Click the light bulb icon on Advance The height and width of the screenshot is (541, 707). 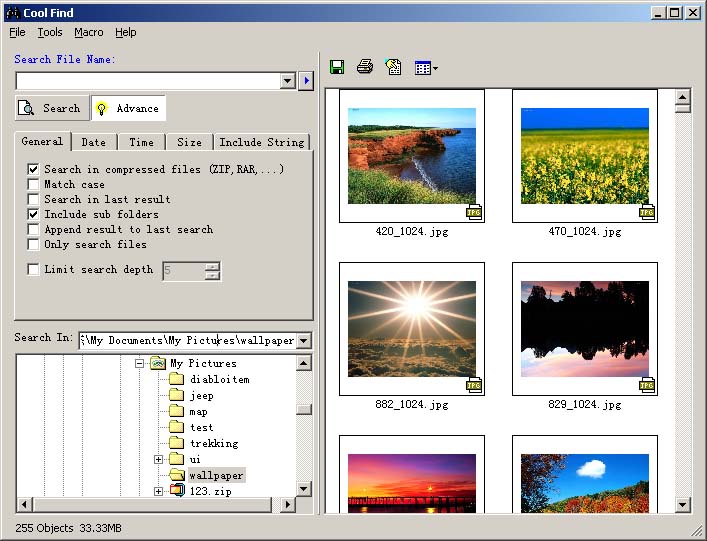[101, 109]
